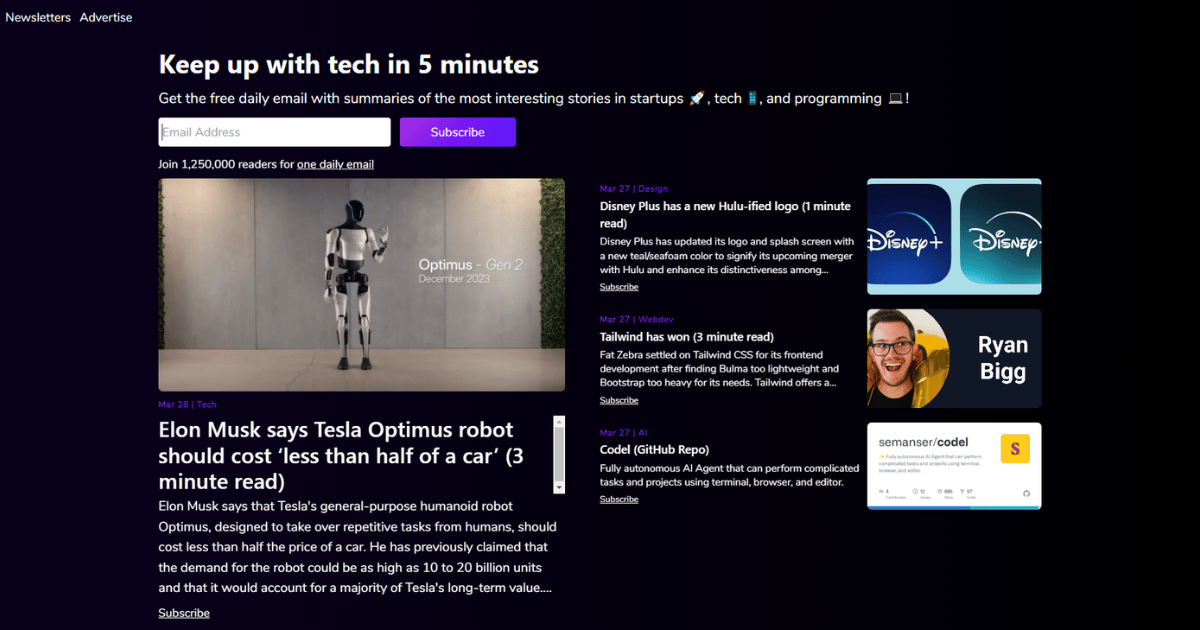This screenshot has width=1200, height=630.
Task: Click the laptop emoji after programming
Action: [x=895, y=98]
